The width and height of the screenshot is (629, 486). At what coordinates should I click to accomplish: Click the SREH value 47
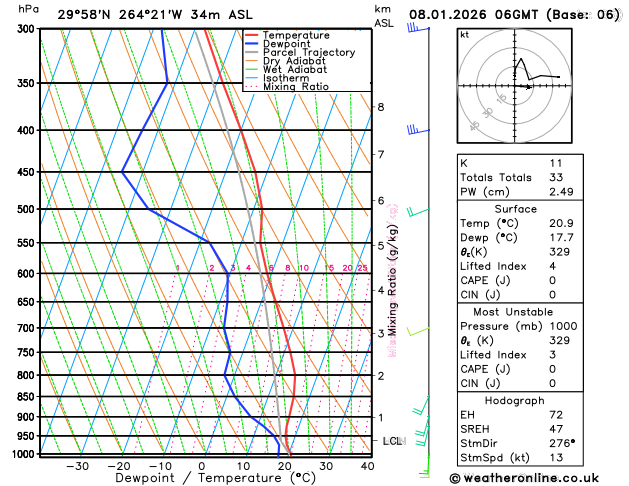556,429
